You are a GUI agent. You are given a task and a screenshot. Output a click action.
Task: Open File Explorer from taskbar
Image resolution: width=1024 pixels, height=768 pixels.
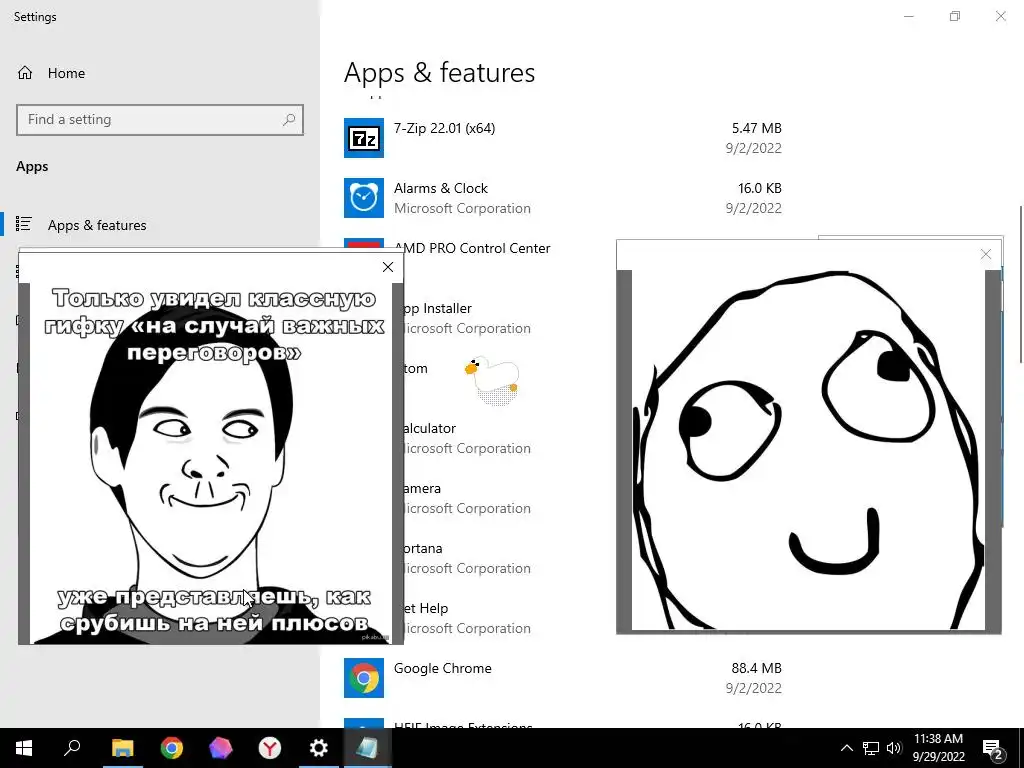click(x=122, y=748)
